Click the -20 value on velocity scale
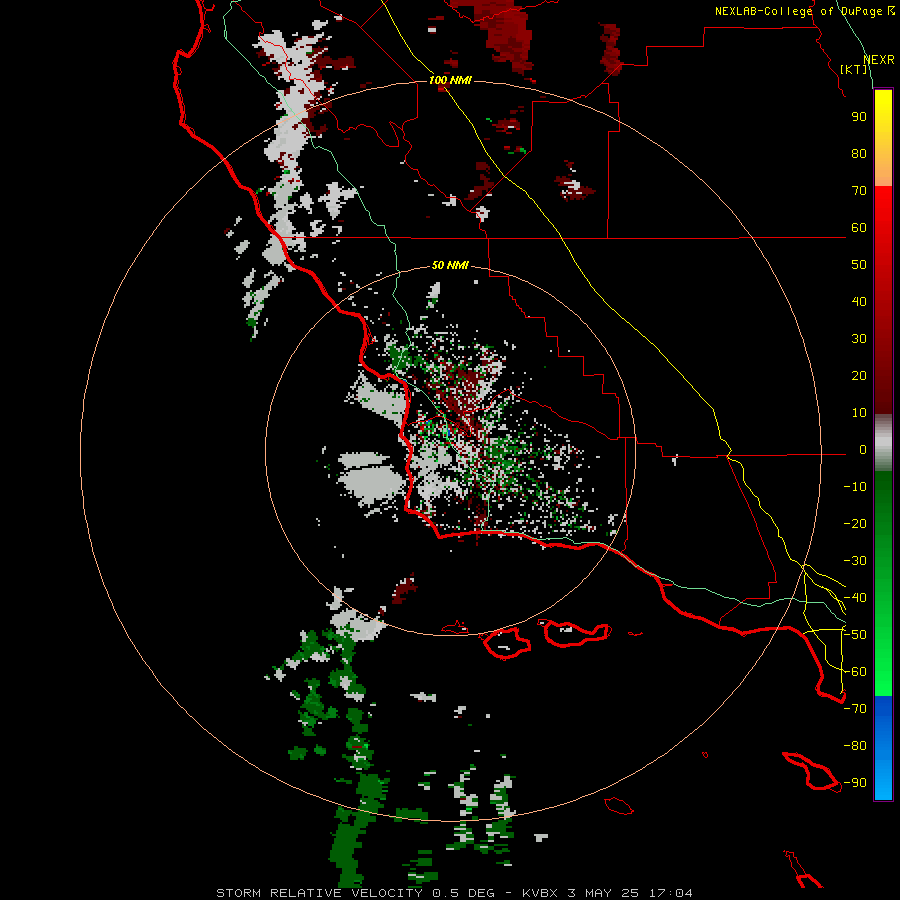This screenshot has width=900, height=900. click(x=855, y=524)
